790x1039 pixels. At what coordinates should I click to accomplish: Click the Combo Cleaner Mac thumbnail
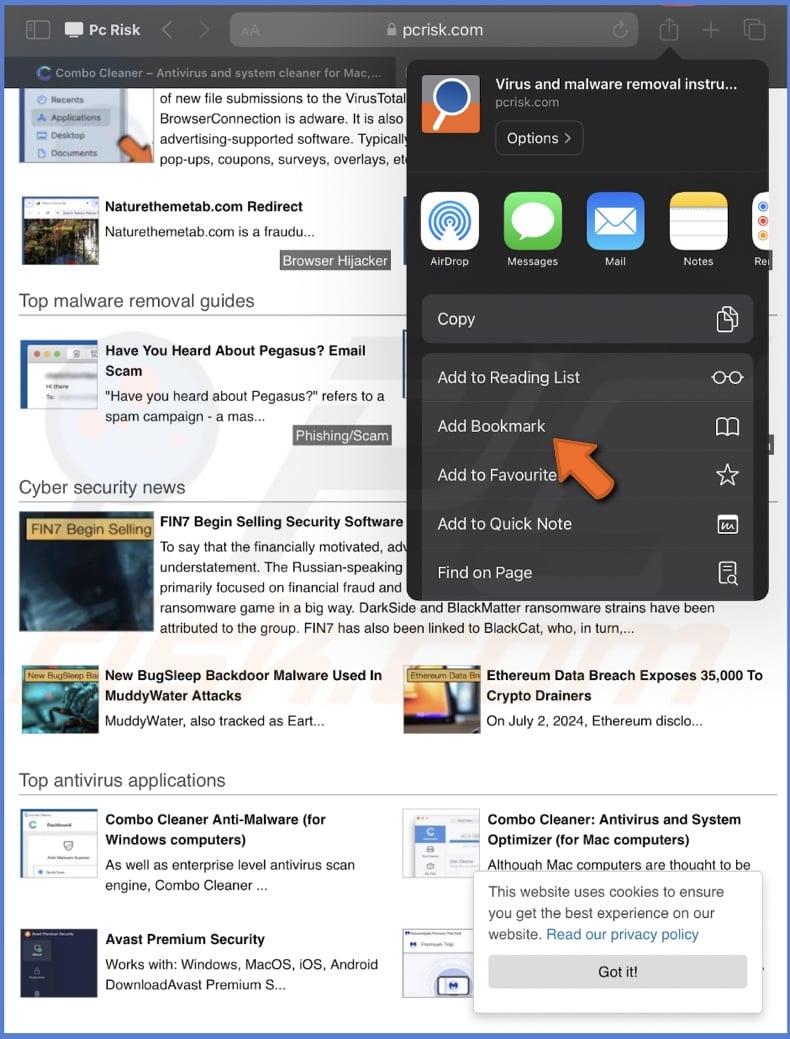click(441, 843)
